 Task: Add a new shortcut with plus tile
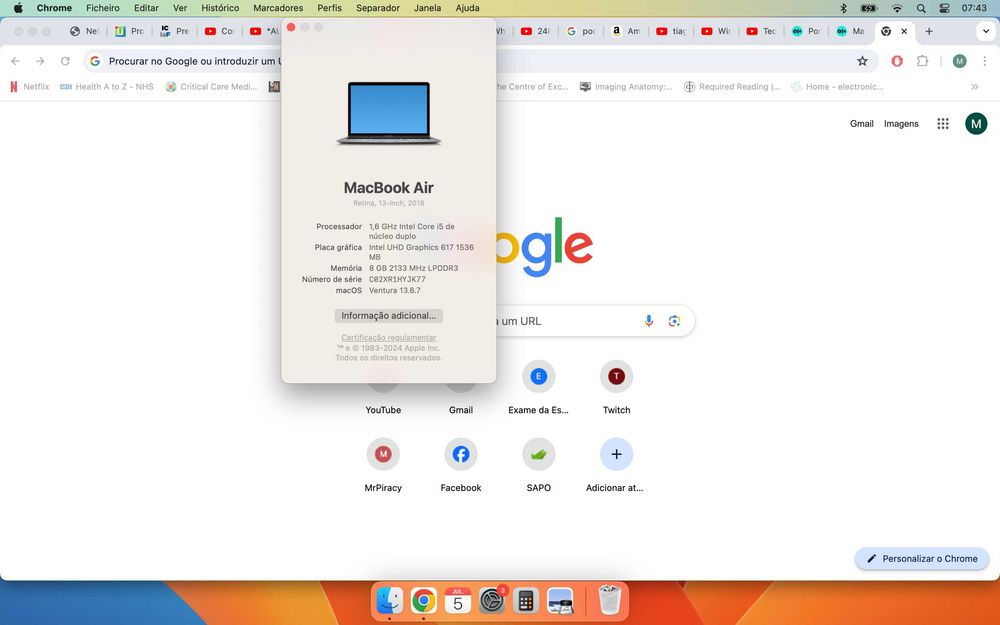click(x=616, y=466)
